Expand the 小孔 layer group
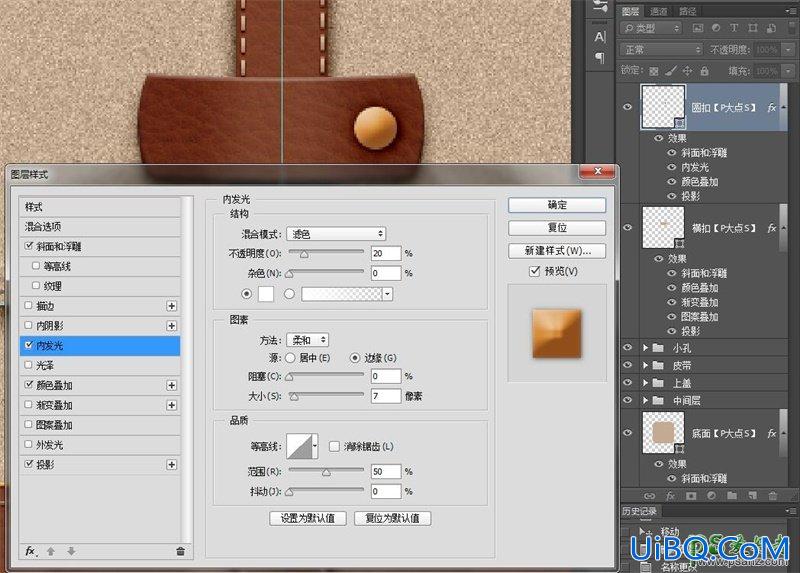Screen dimensions: 800x573 pyautogui.click(x=645, y=348)
